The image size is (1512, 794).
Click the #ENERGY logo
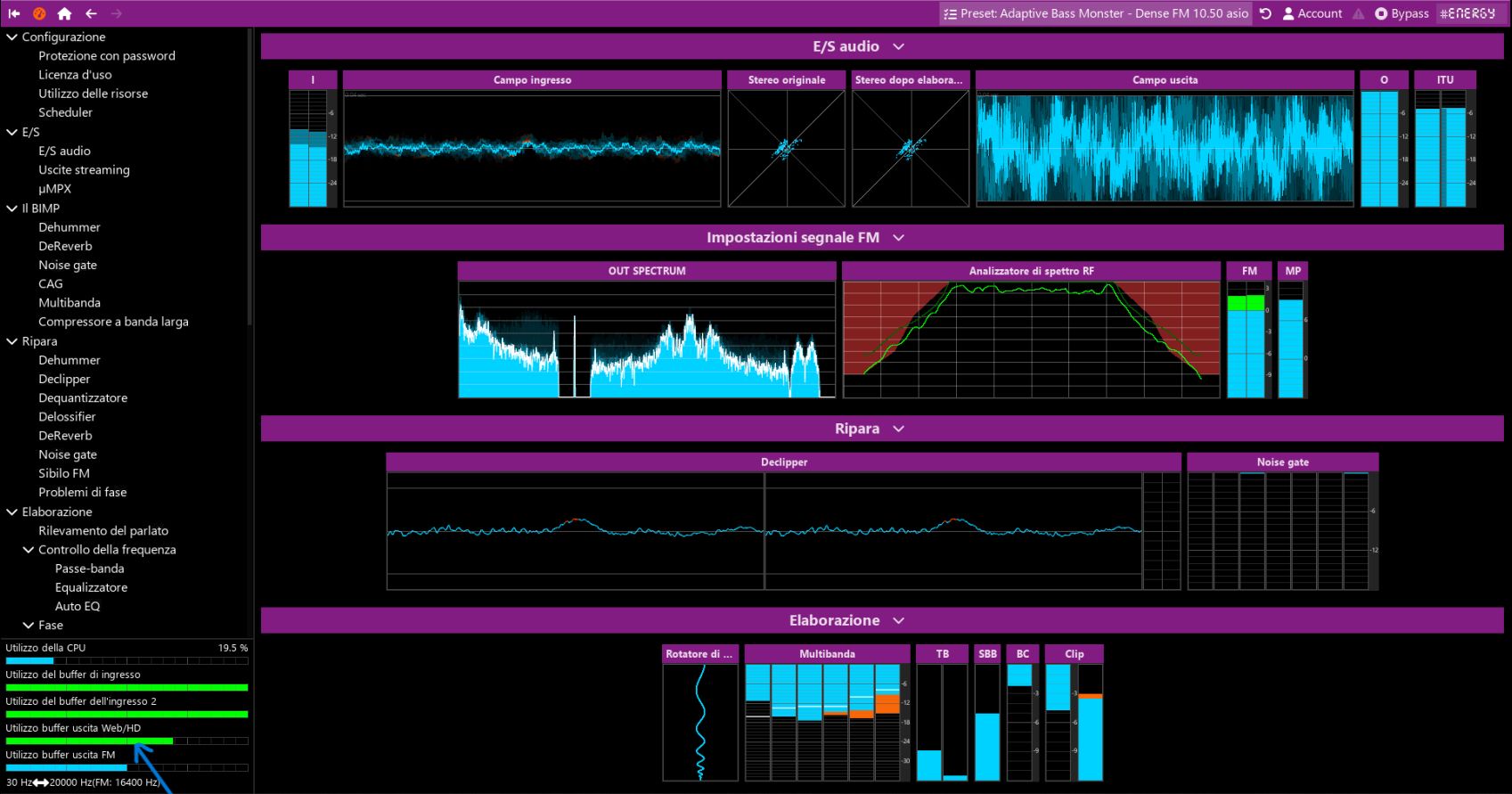tap(1467, 13)
